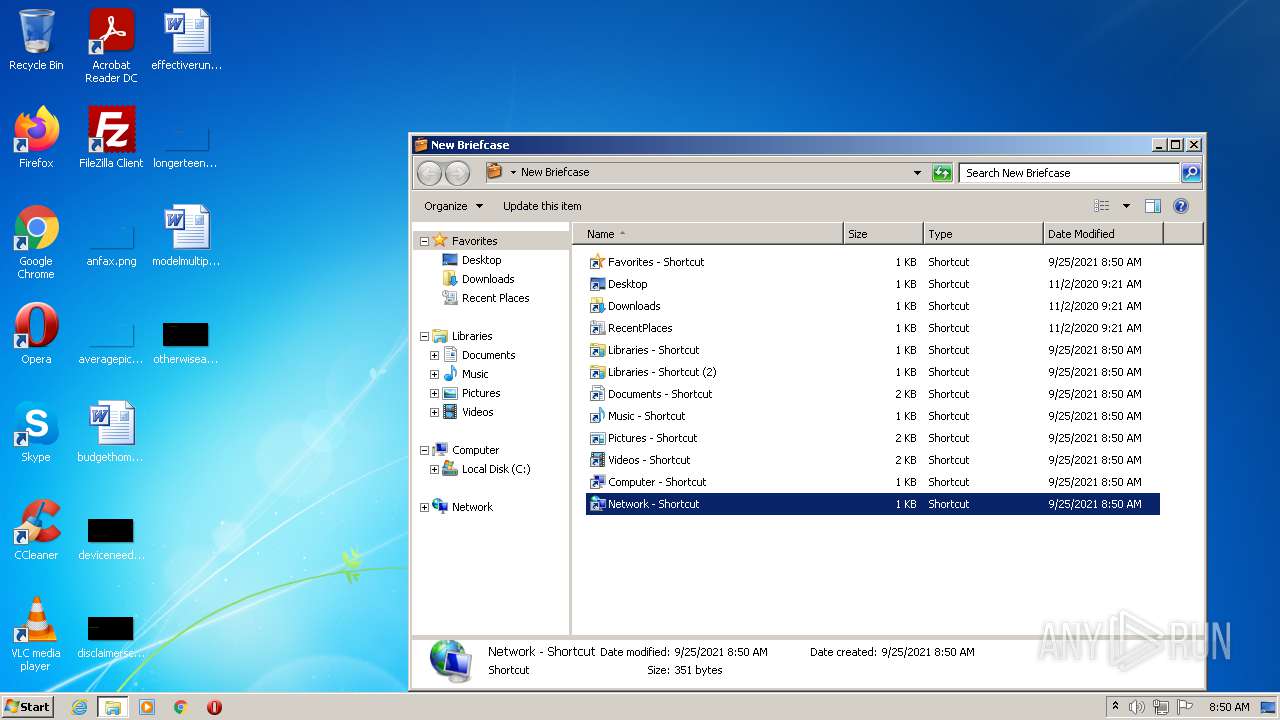Click the Start button
Screen dimensions: 1280x720
click(27, 707)
